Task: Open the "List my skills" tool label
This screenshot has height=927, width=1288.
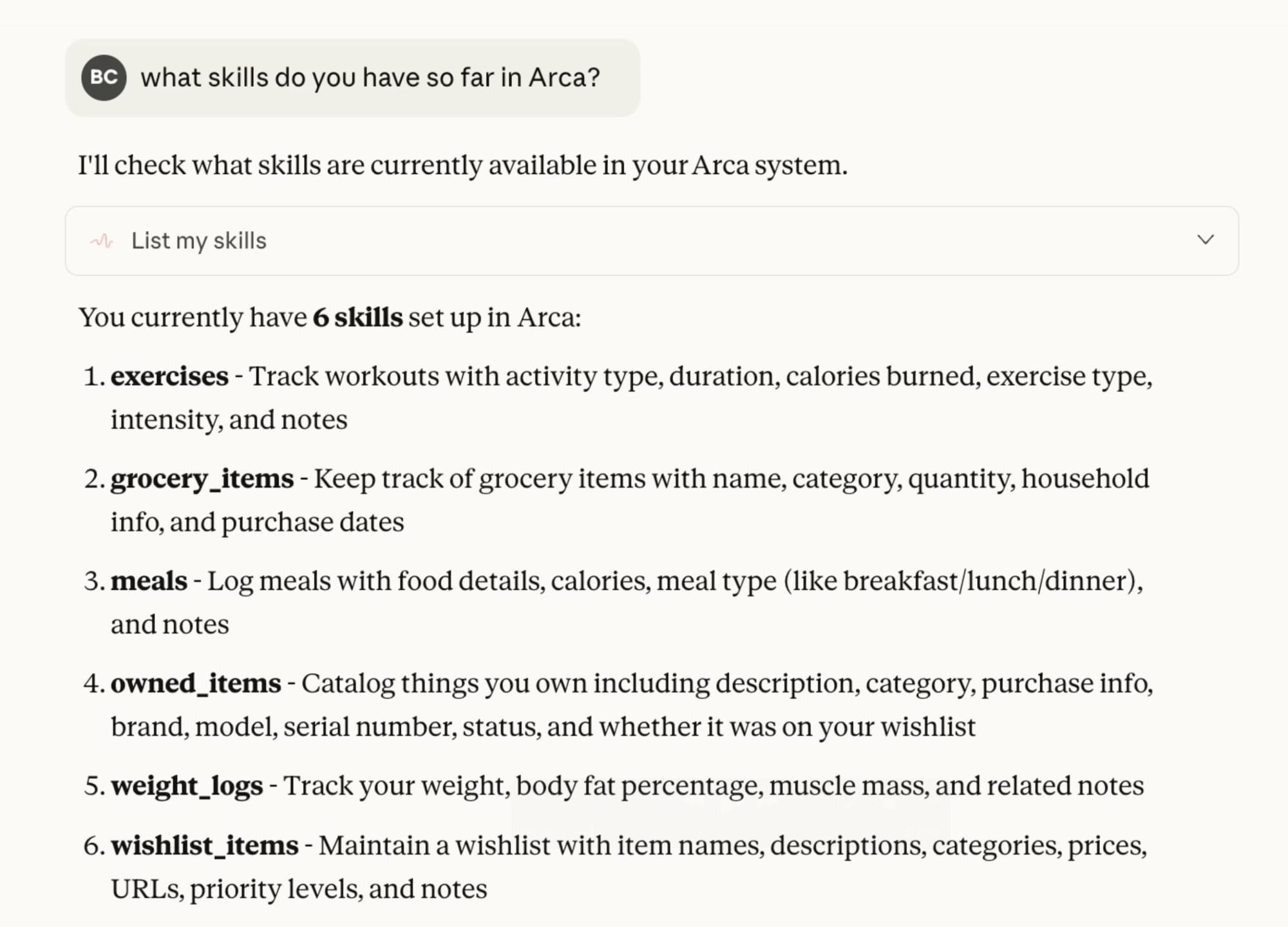Action: [198, 241]
